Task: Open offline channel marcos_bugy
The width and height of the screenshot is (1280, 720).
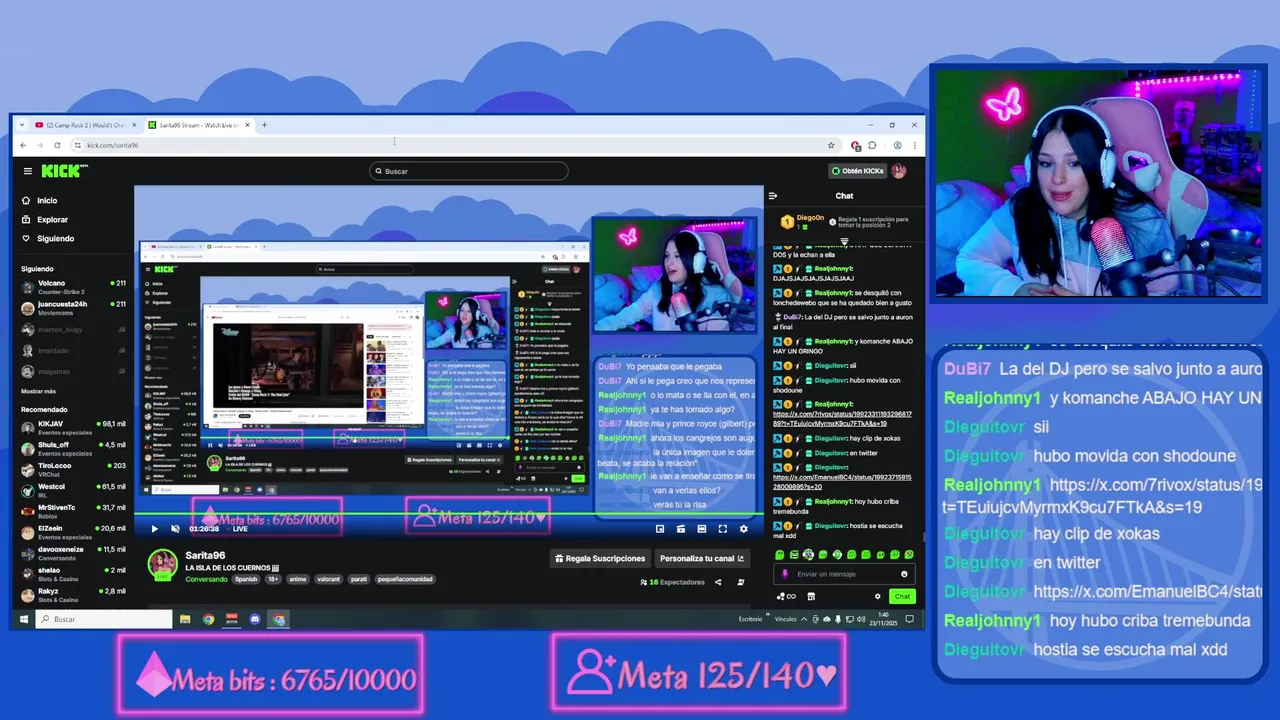Action: [x=75, y=329]
